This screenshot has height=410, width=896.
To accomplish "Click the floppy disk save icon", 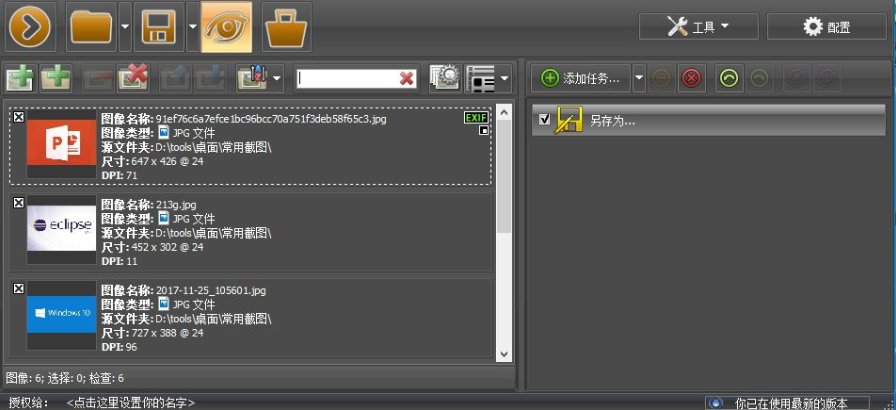I will point(159,26).
